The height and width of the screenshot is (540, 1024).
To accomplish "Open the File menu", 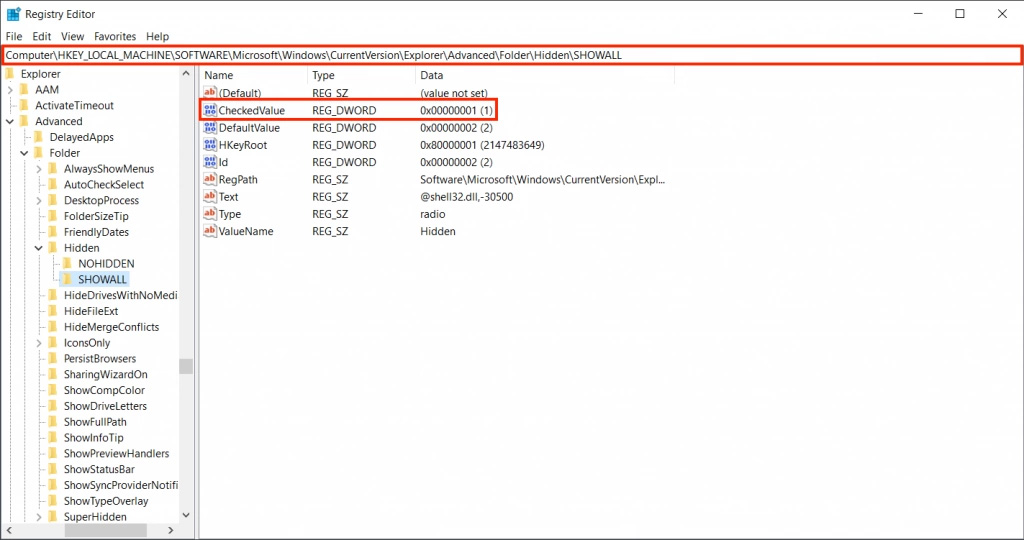I will pos(14,37).
